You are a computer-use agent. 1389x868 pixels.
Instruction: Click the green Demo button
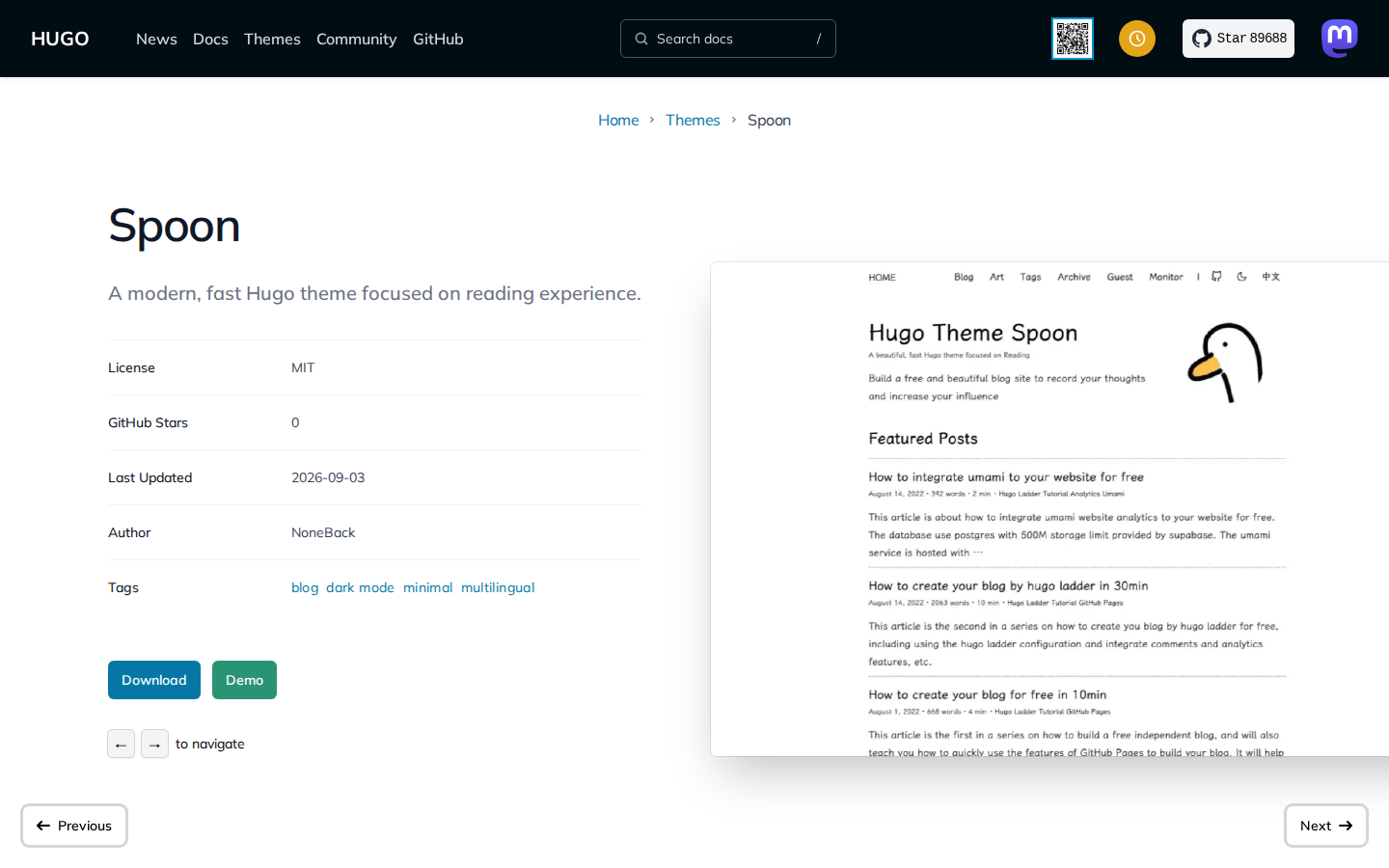(244, 680)
